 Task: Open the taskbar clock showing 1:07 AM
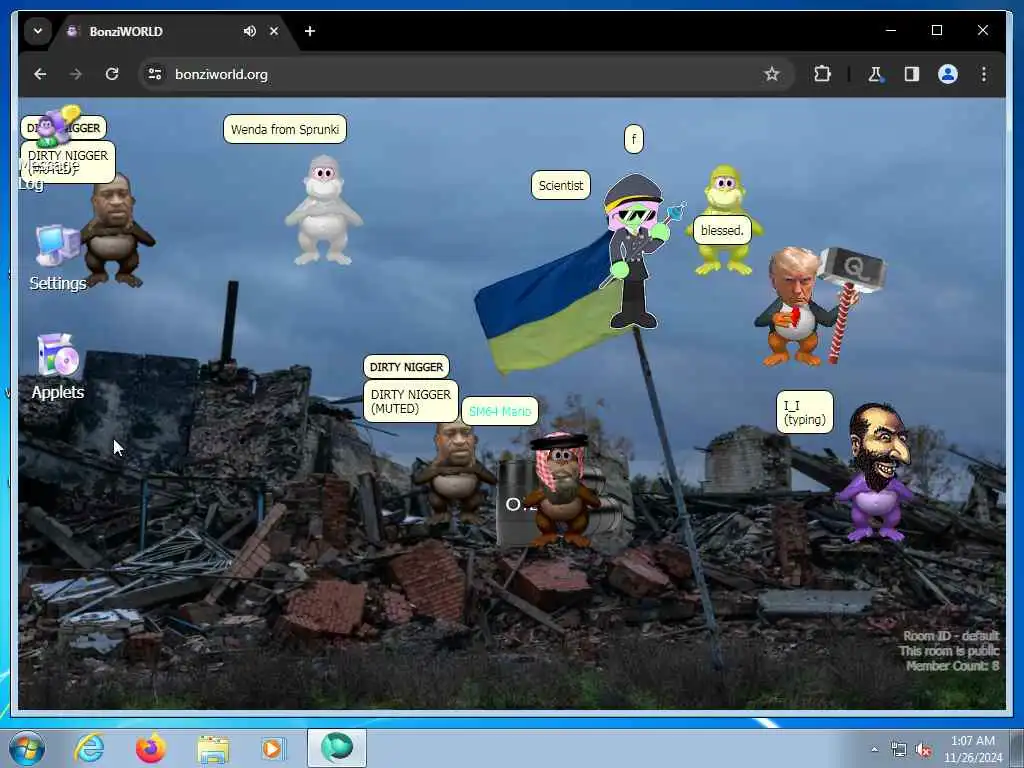973,749
